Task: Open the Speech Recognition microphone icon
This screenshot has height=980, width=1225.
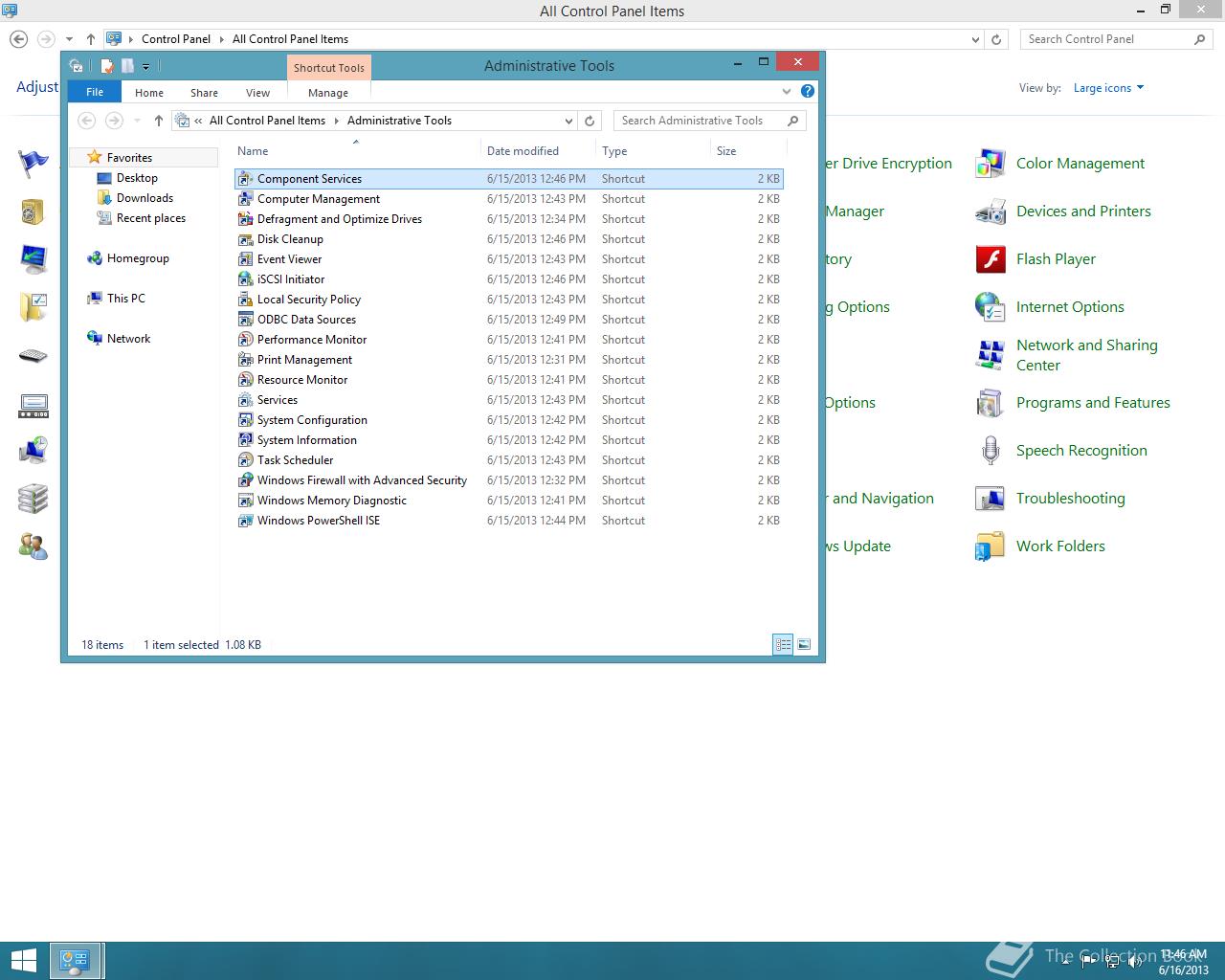Action: pyautogui.click(x=990, y=451)
